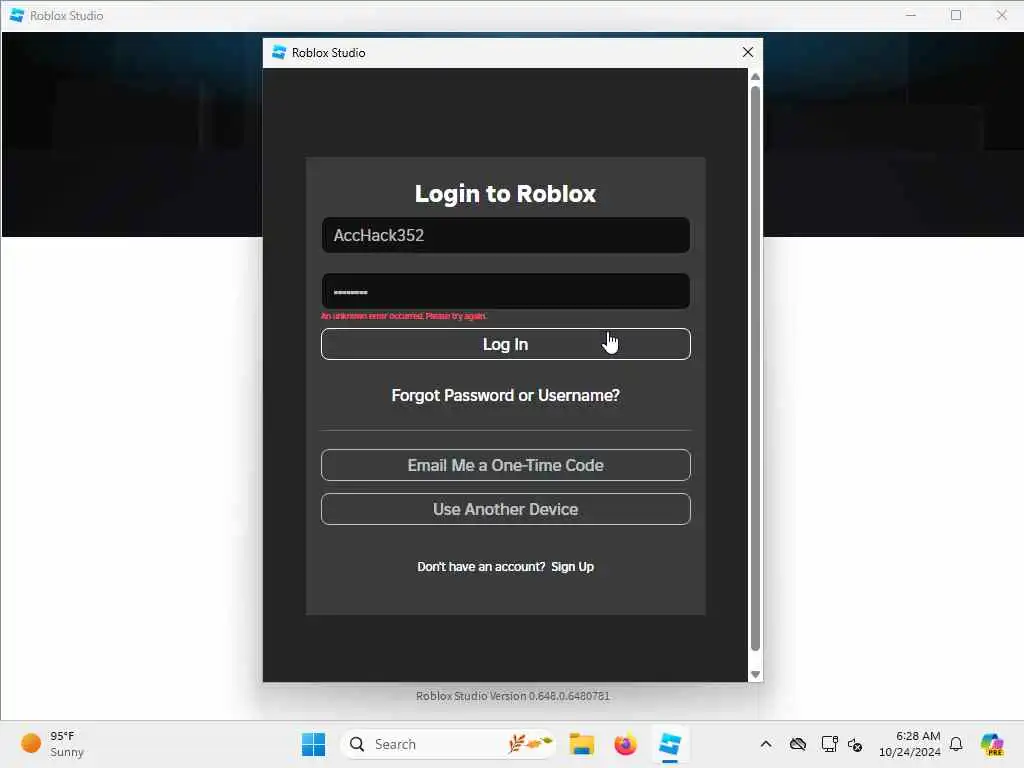Click the login dialog scrollbar down arrow
The height and width of the screenshot is (768, 1024).
(x=756, y=675)
